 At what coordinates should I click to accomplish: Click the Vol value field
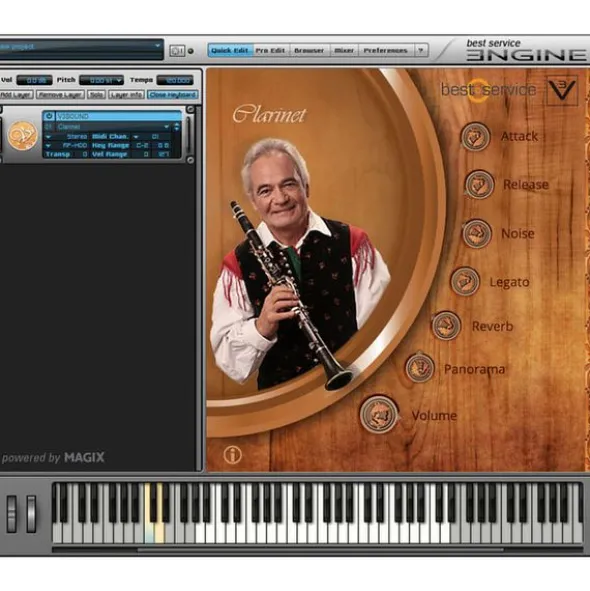(35, 80)
